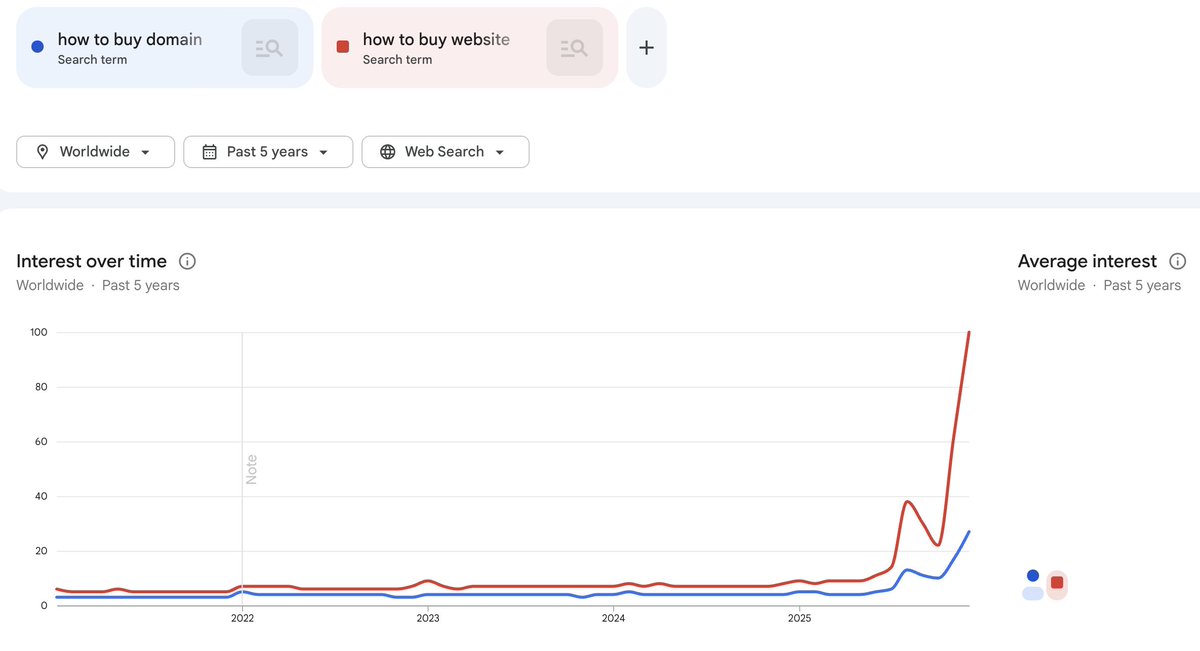Add a comparison term with plus button
This screenshot has height=651, width=1200.
click(x=646, y=47)
